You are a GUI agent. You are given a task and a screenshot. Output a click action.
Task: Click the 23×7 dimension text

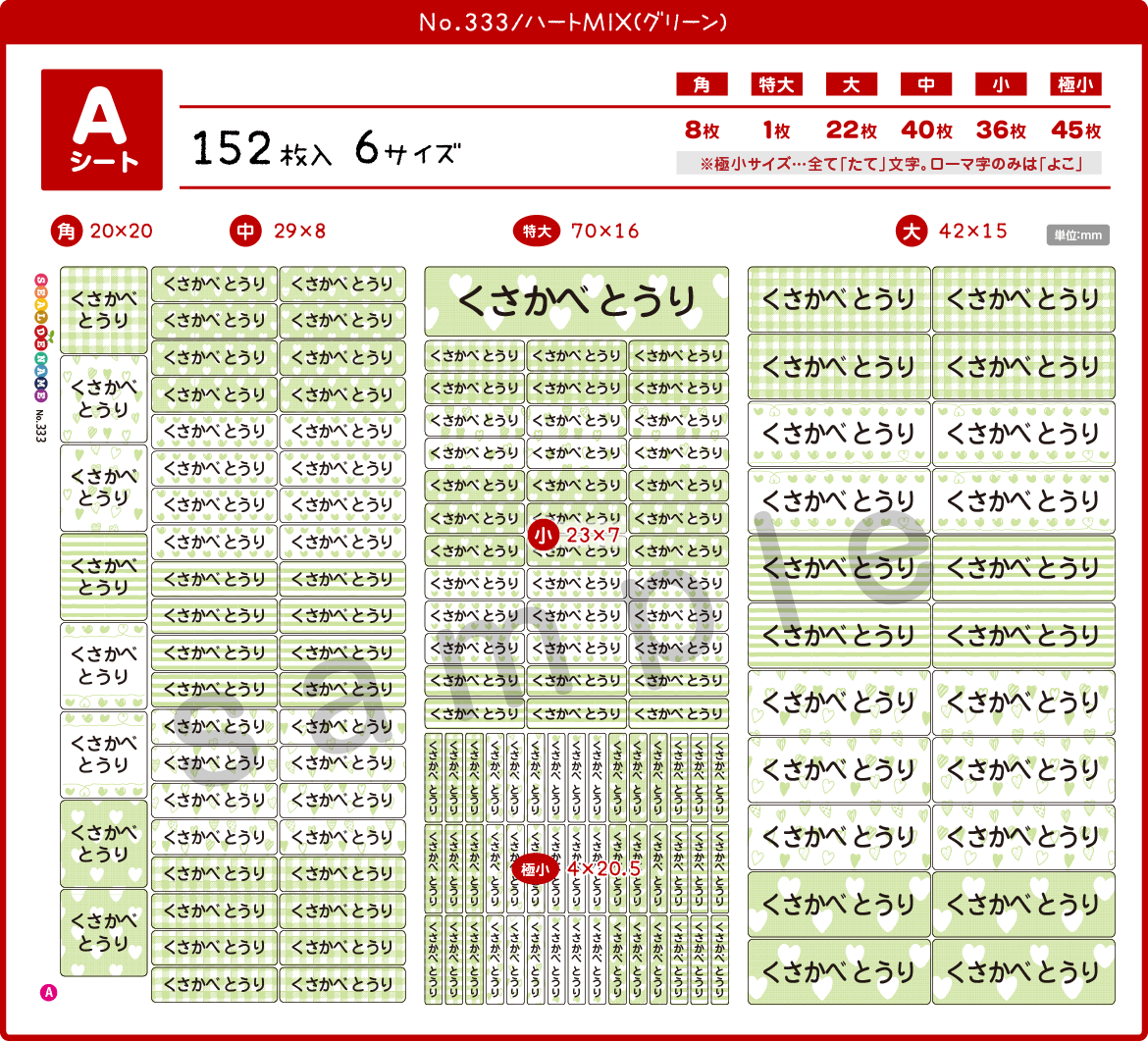pos(593,535)
